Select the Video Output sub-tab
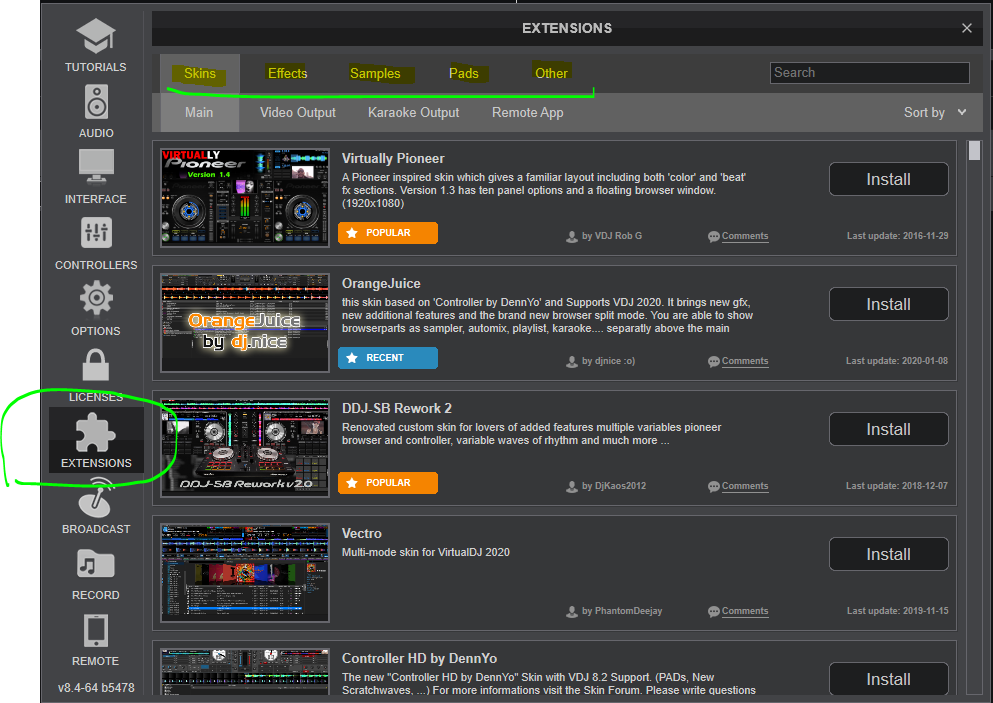The image size is (993, 703). coord(298,113)
